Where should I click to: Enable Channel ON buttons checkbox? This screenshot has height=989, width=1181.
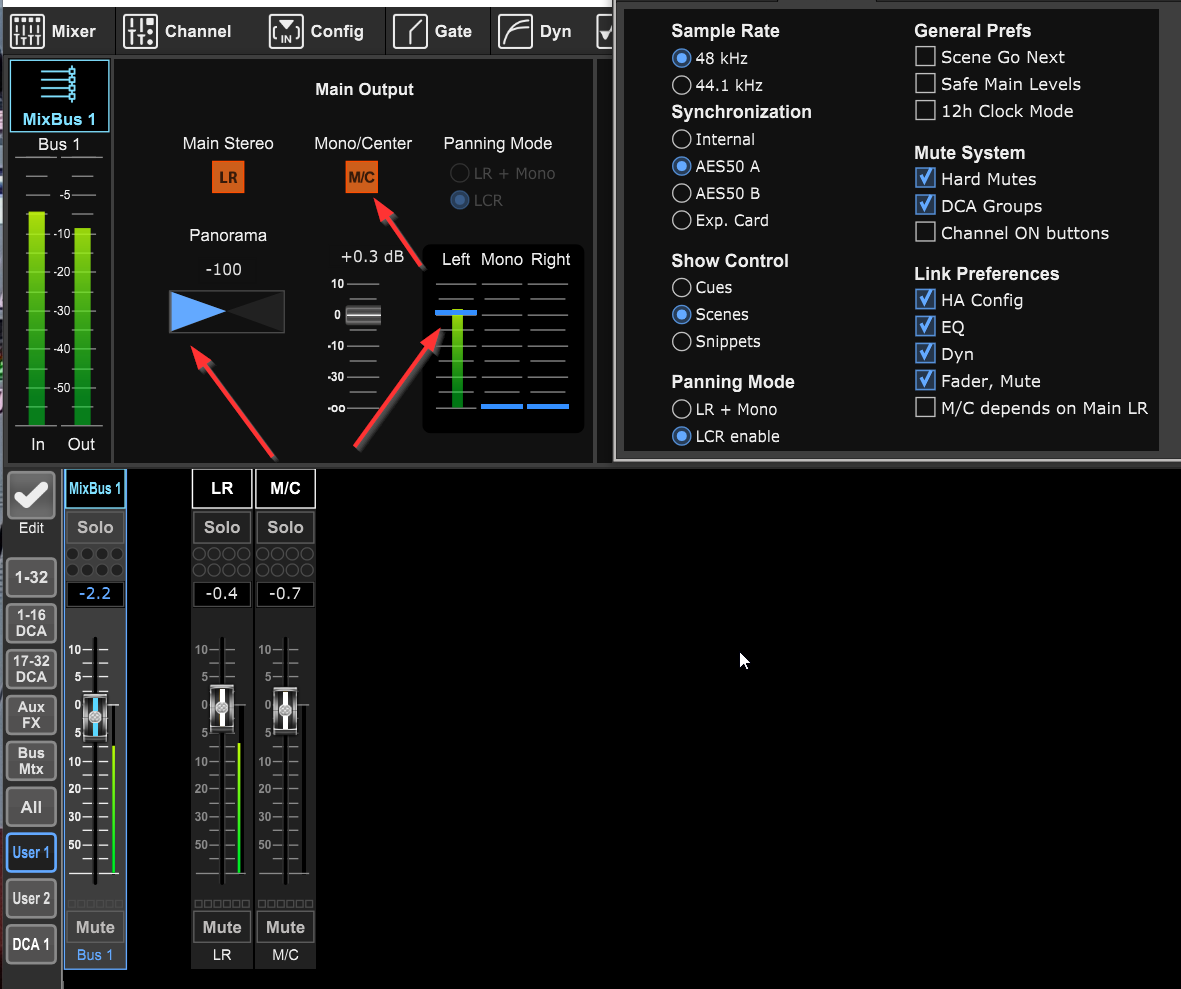[925, 233]
